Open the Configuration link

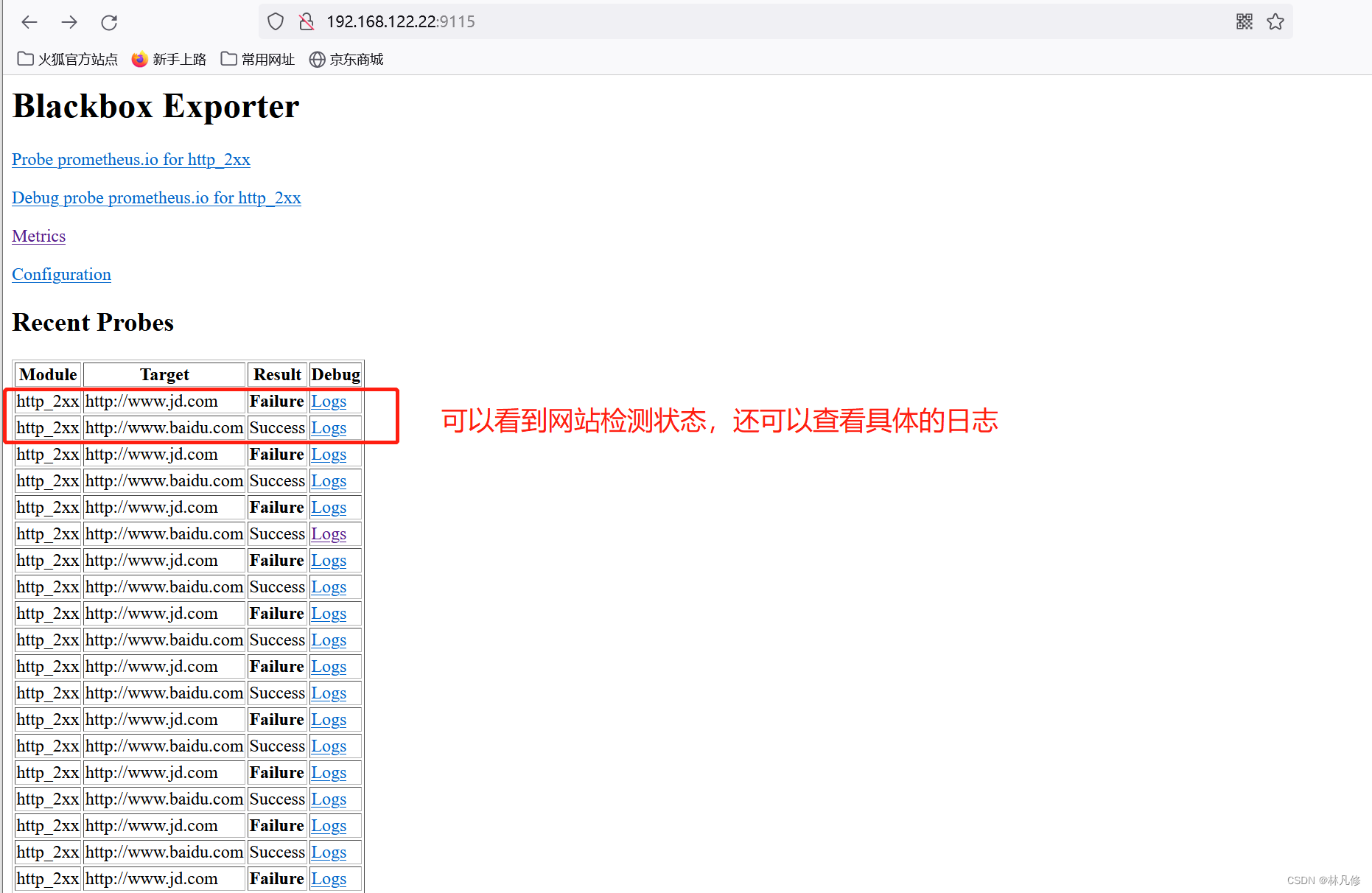(61, 275)
